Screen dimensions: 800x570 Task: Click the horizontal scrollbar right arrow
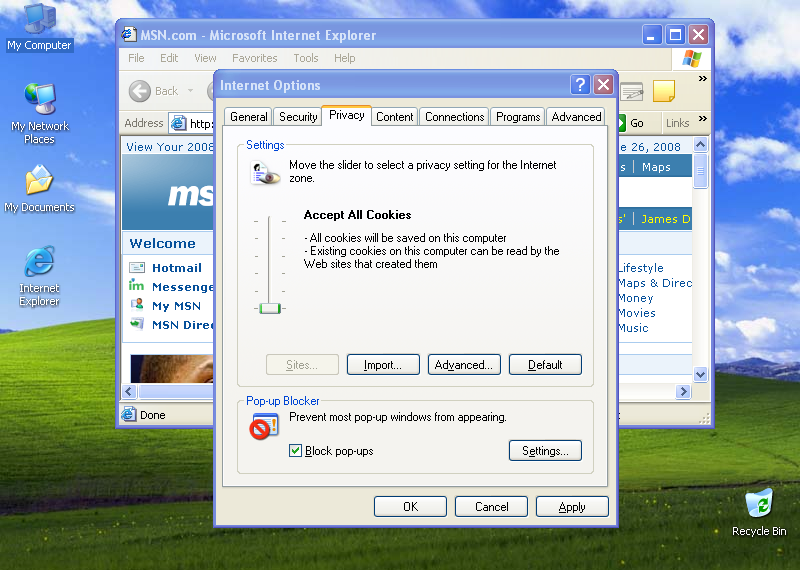(x=683, y=391)
